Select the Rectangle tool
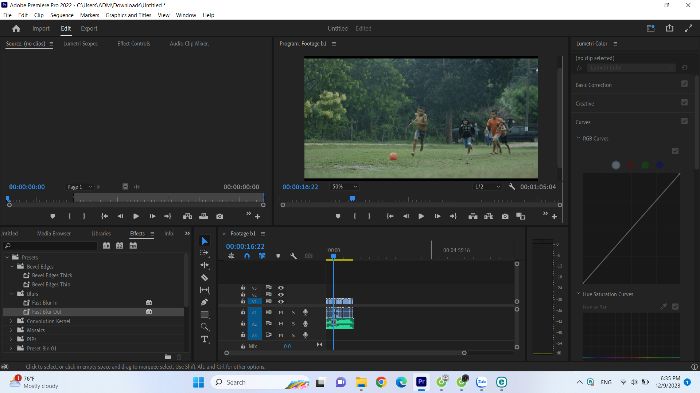 204,314
